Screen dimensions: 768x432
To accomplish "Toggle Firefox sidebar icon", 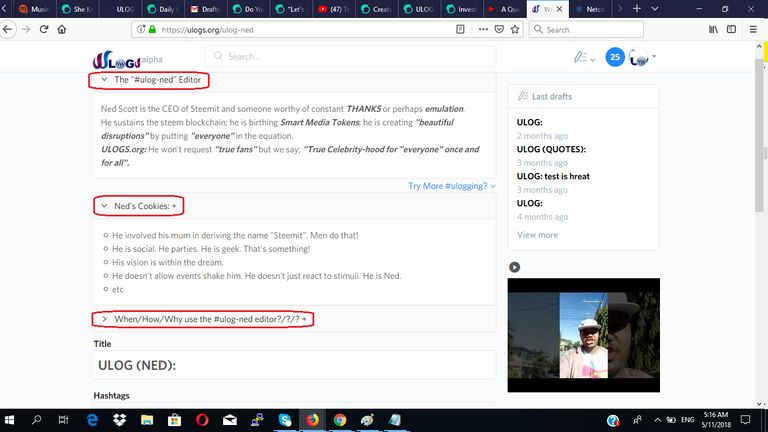I will pos(731,29).
